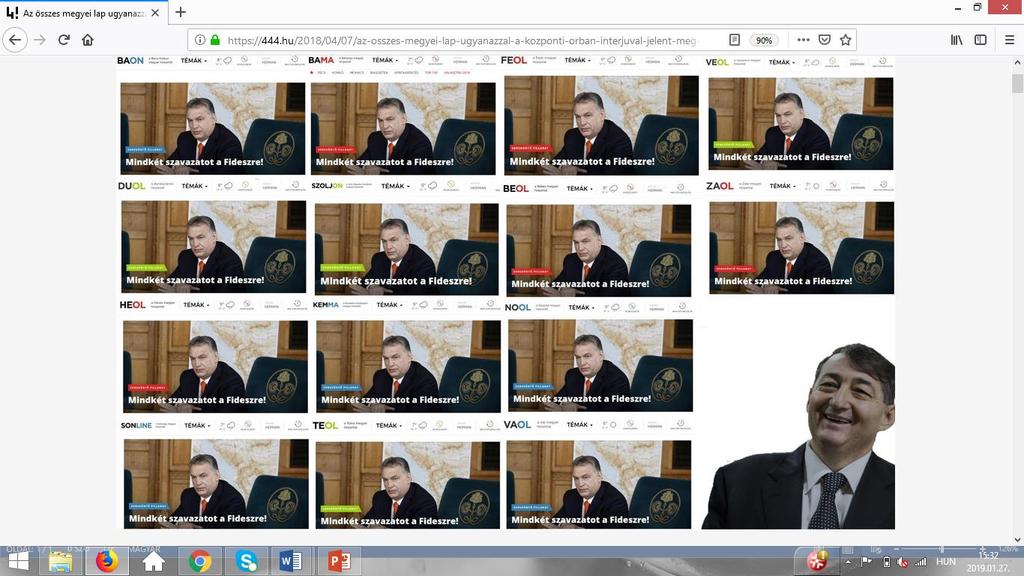Expand the TÉMÁK dropdown beside VEOL logo
The width and height of the screenshot is (1024, 576).
pos(782,63)
